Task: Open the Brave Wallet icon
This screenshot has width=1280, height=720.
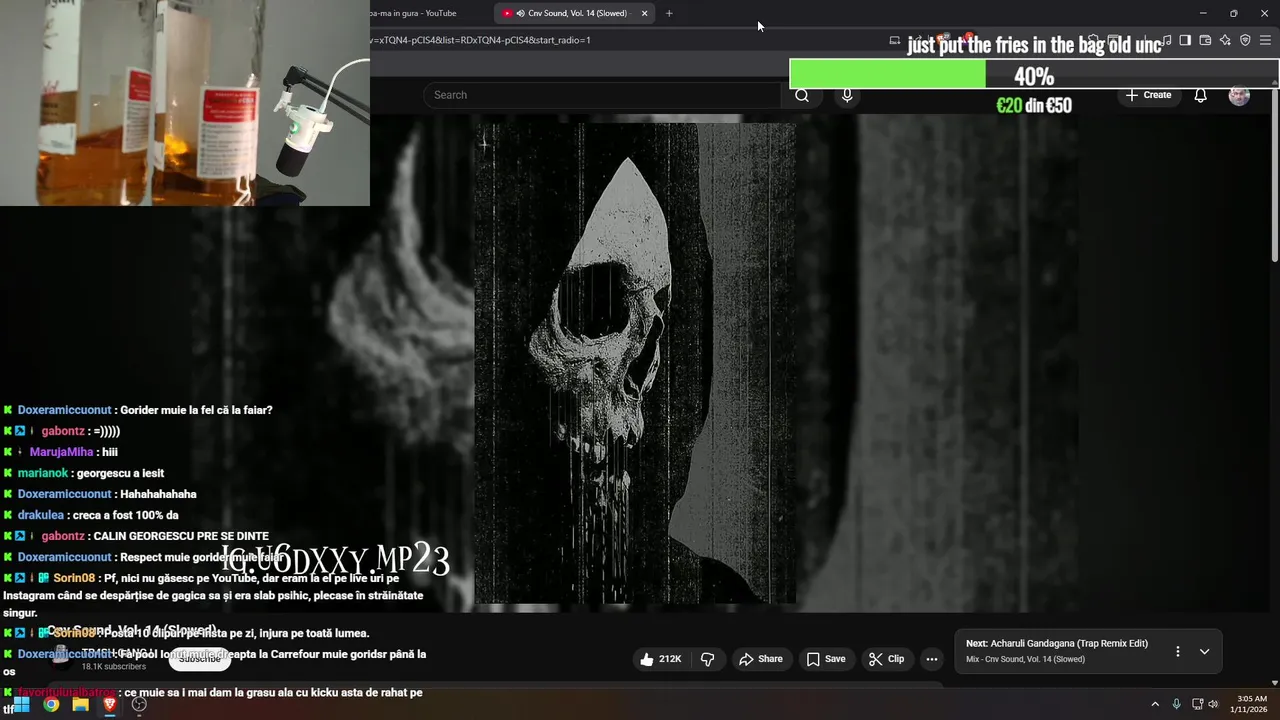Action: 1205,40
